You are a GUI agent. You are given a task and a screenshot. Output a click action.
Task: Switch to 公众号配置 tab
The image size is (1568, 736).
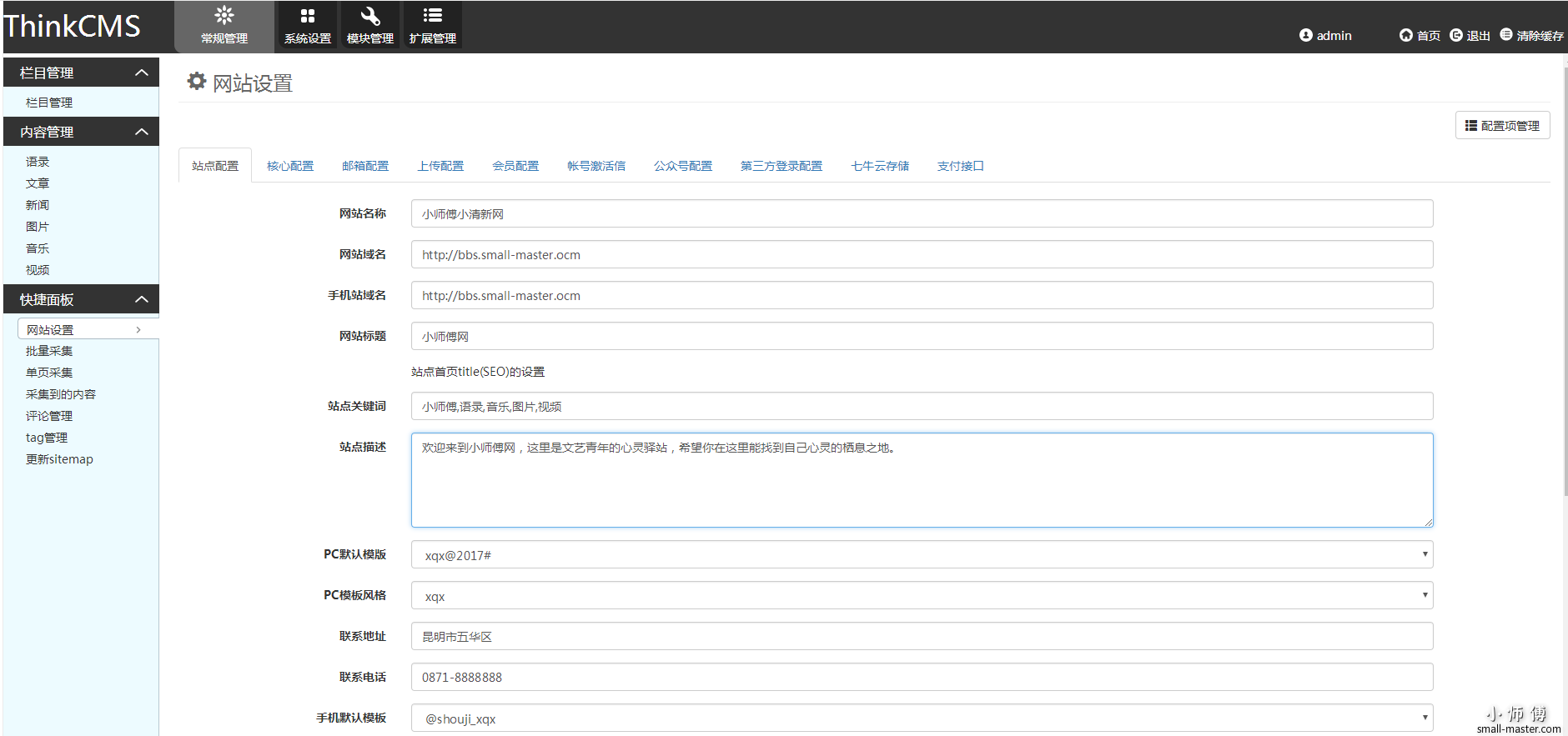tap(683, 166)
